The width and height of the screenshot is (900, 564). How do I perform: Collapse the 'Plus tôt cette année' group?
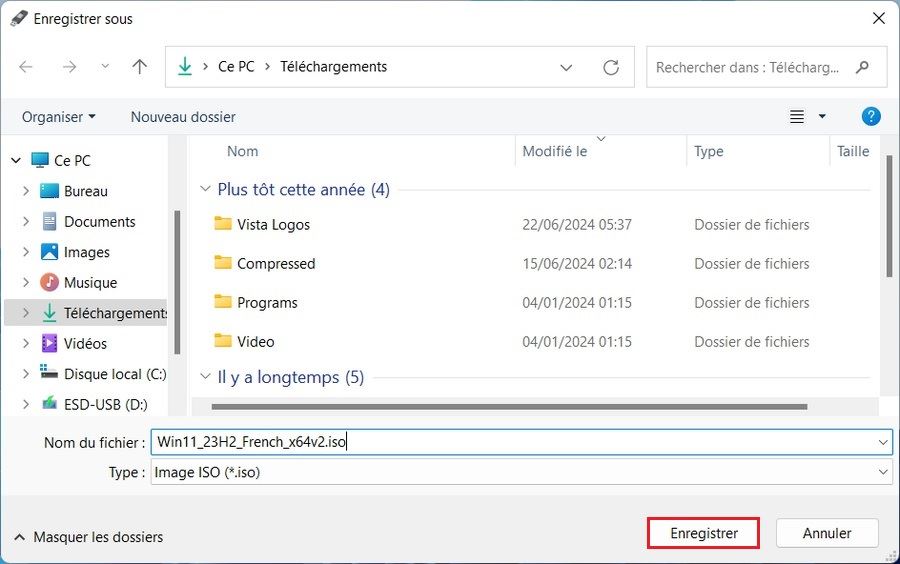click(205, 189)
